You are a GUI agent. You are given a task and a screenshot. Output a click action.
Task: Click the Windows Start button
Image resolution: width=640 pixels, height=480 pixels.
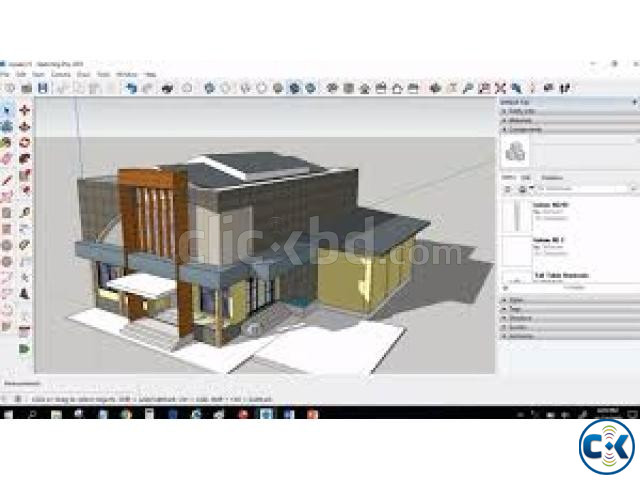[6, 411]
